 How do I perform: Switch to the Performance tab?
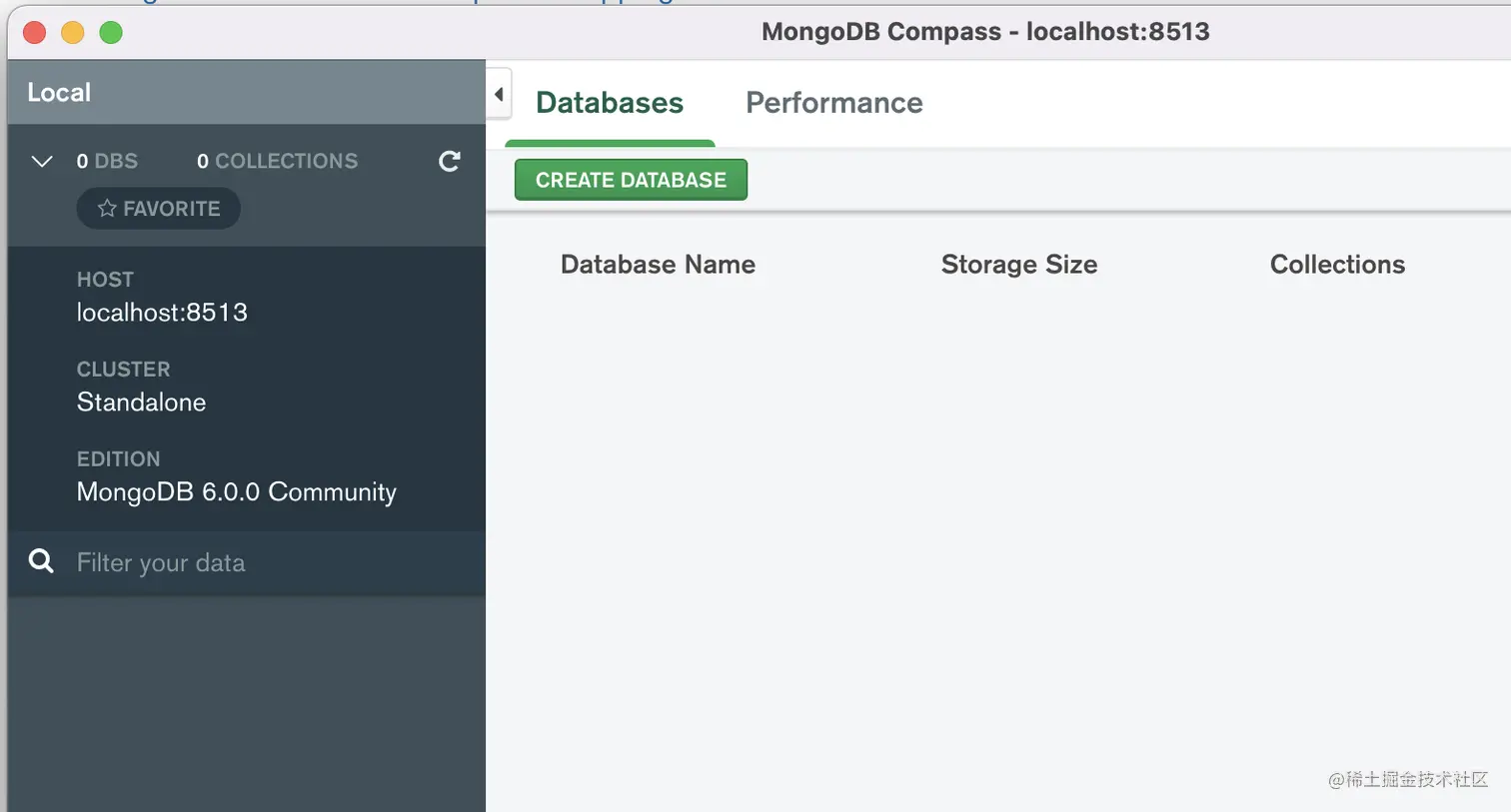coord(833,103)
